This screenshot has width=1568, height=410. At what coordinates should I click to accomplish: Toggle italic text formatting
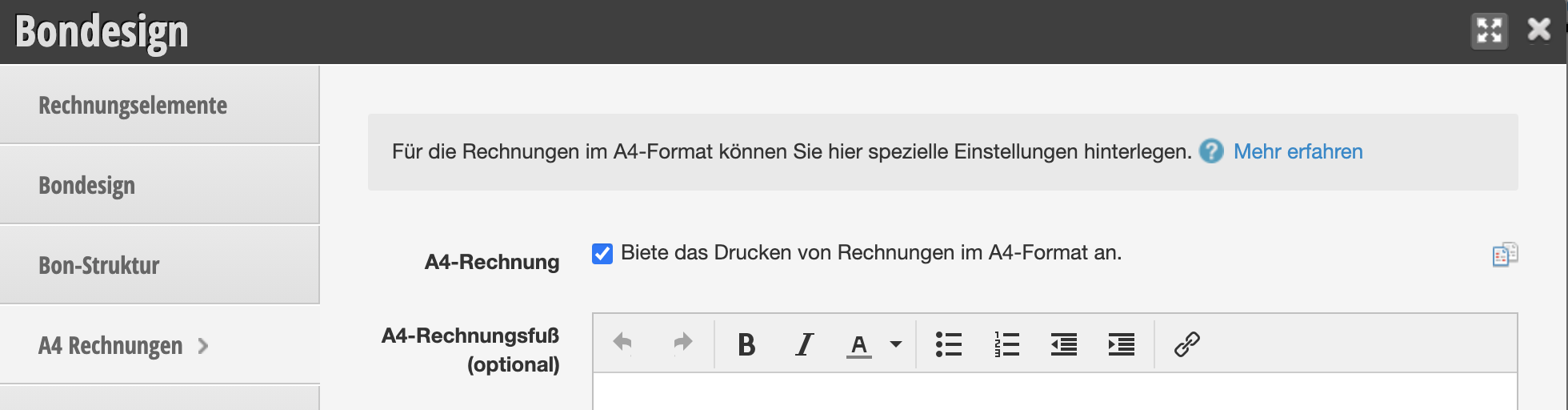click(804, 344)
